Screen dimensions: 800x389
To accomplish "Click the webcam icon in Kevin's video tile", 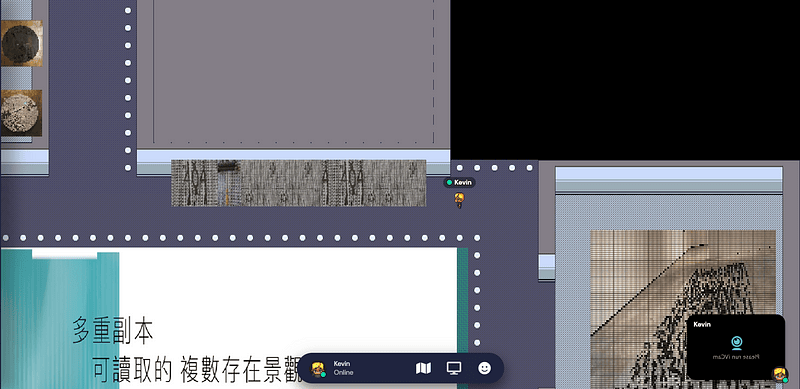I will (x=736, y=342).
